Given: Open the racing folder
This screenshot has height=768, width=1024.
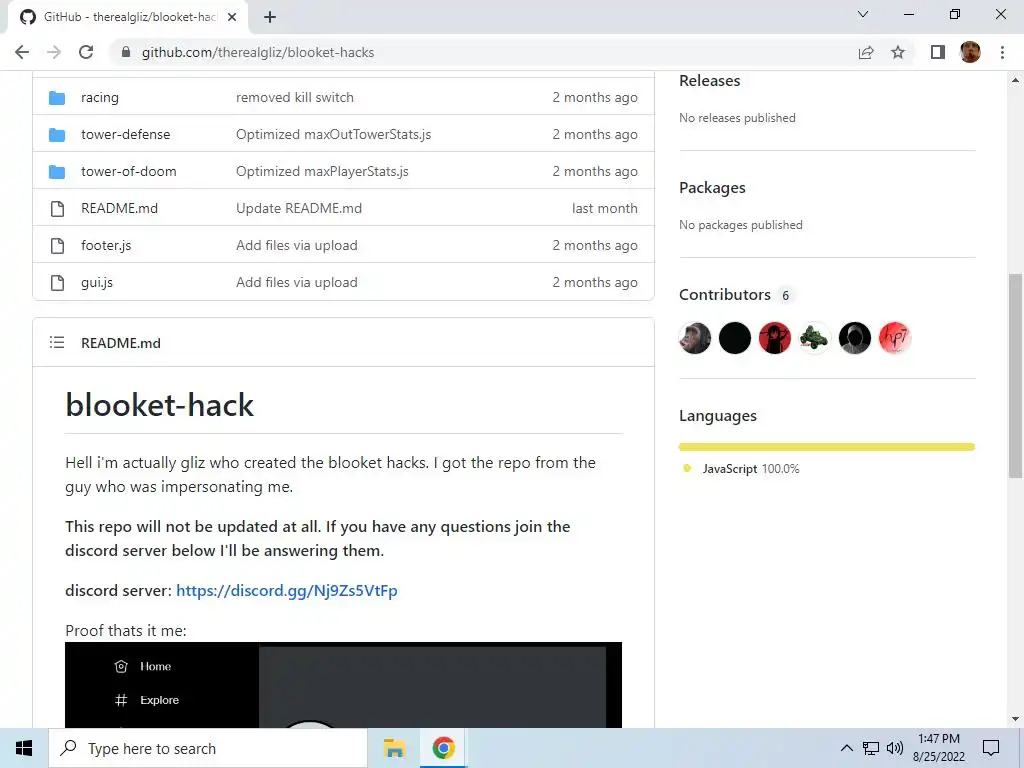Looking at the screenshot, I should click(99, 97).
